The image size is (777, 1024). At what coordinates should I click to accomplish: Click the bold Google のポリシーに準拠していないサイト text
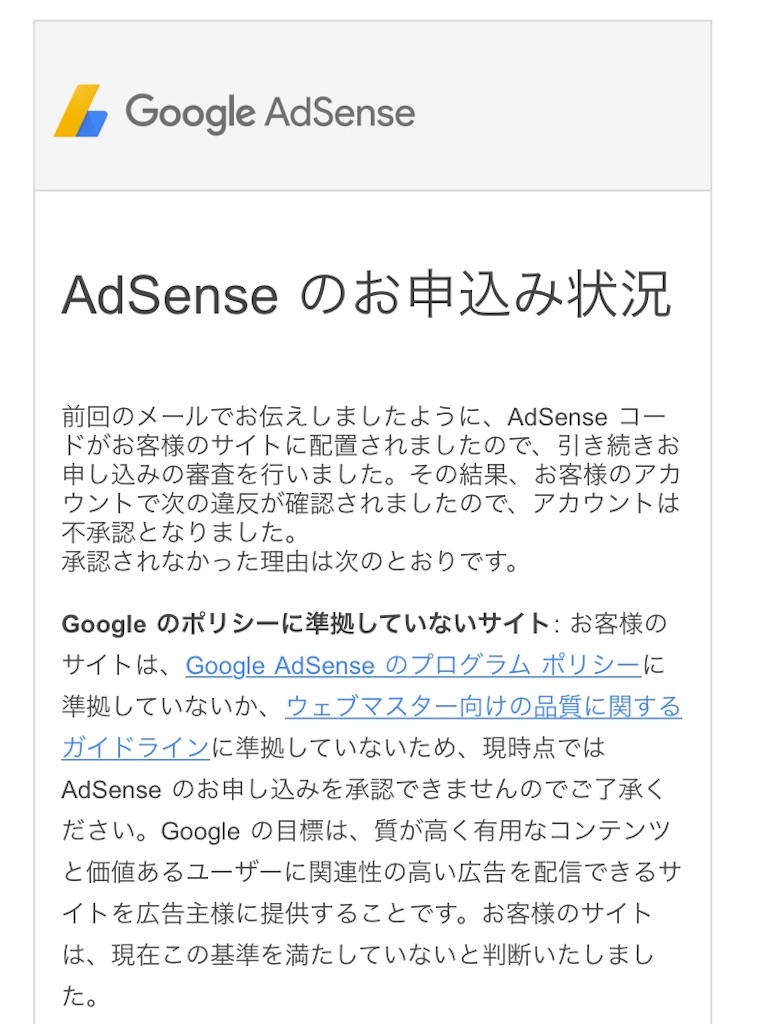point(305,624)
